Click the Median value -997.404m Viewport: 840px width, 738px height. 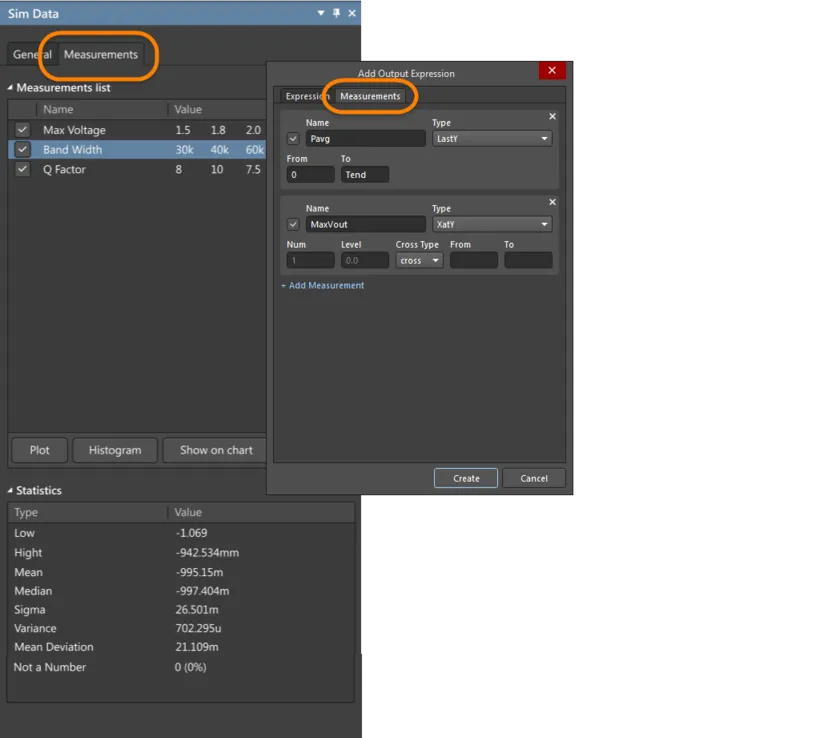tap(202, 591)
